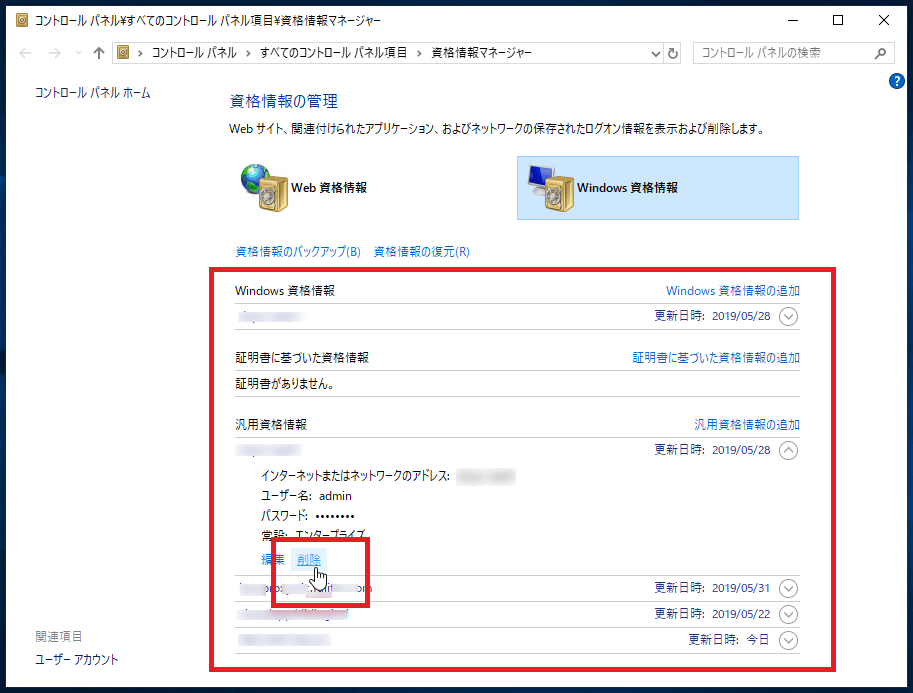
Task: Click the blue help question mark icon
Action: [897, 82]
